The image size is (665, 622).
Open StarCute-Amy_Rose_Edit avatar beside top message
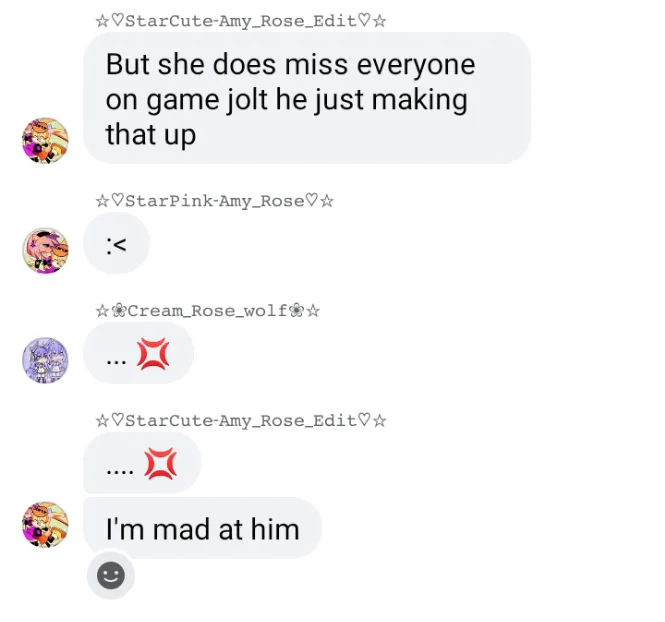[45, 140]
